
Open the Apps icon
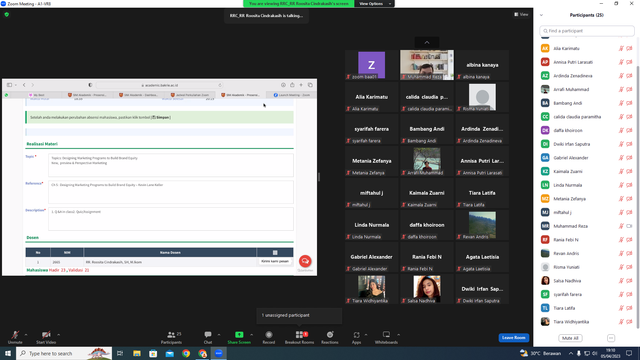356,335
